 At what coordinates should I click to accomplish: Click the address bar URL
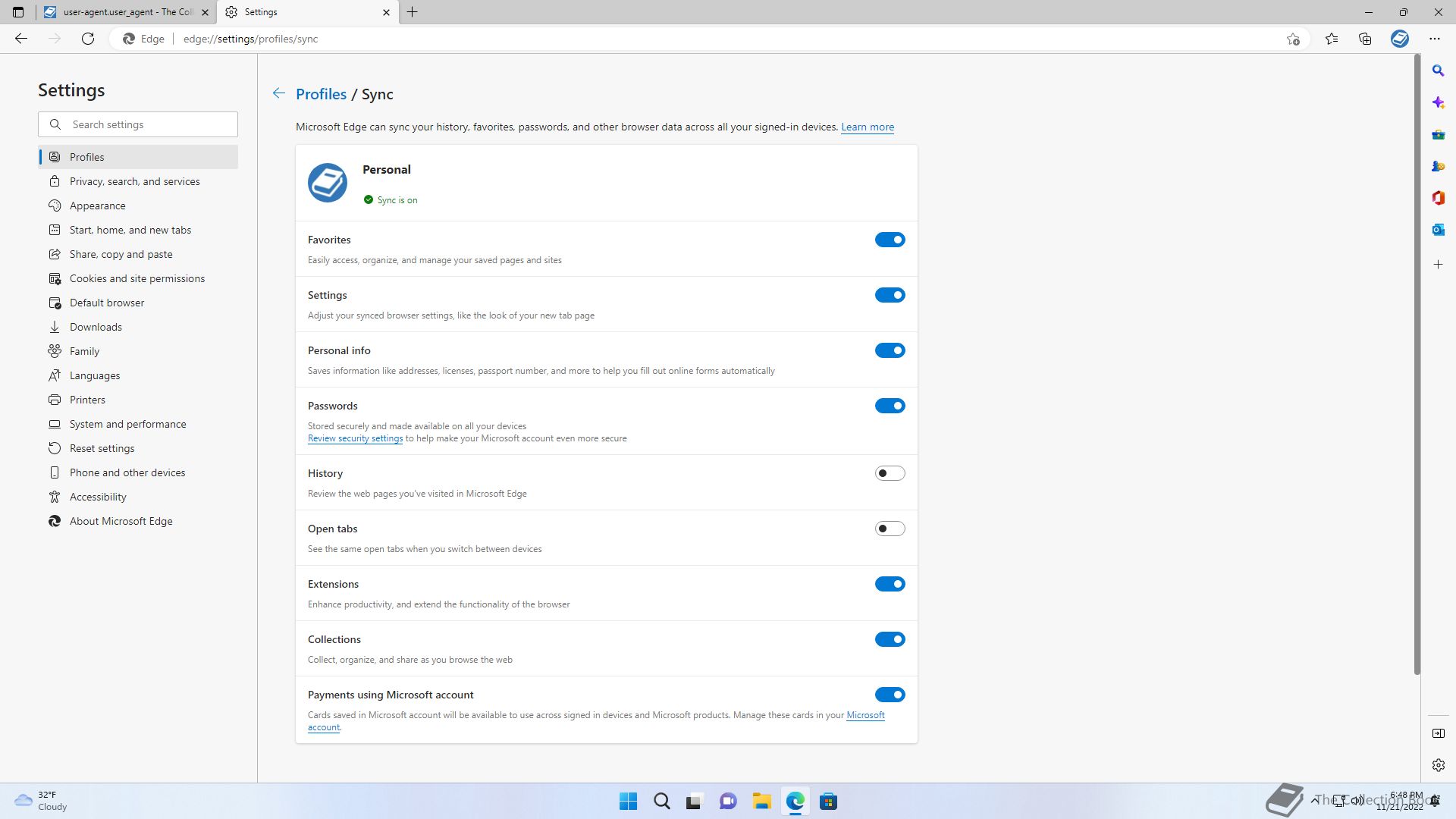(x=250, y=39)
